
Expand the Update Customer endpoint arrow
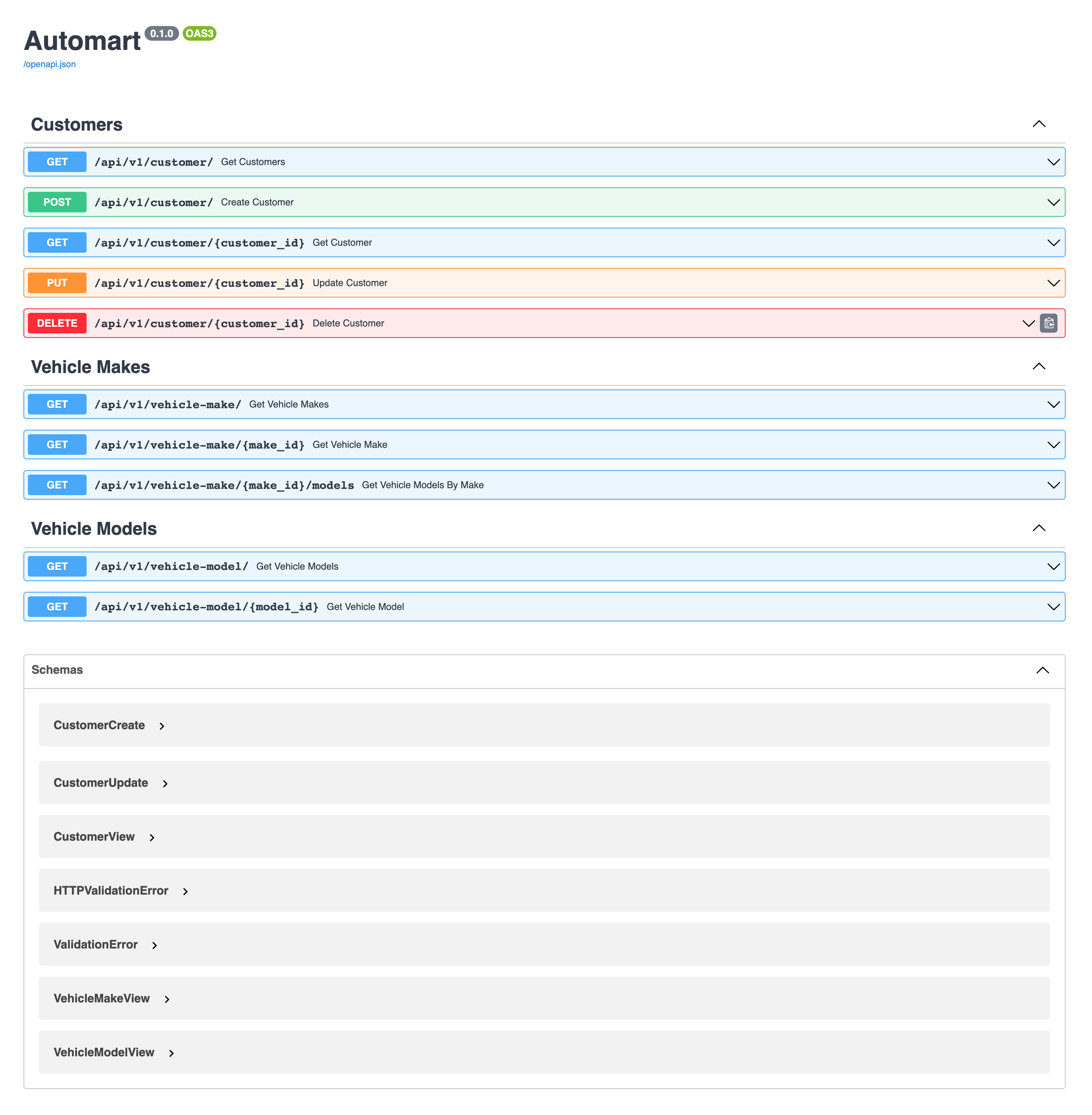[x=1053, y=283]
